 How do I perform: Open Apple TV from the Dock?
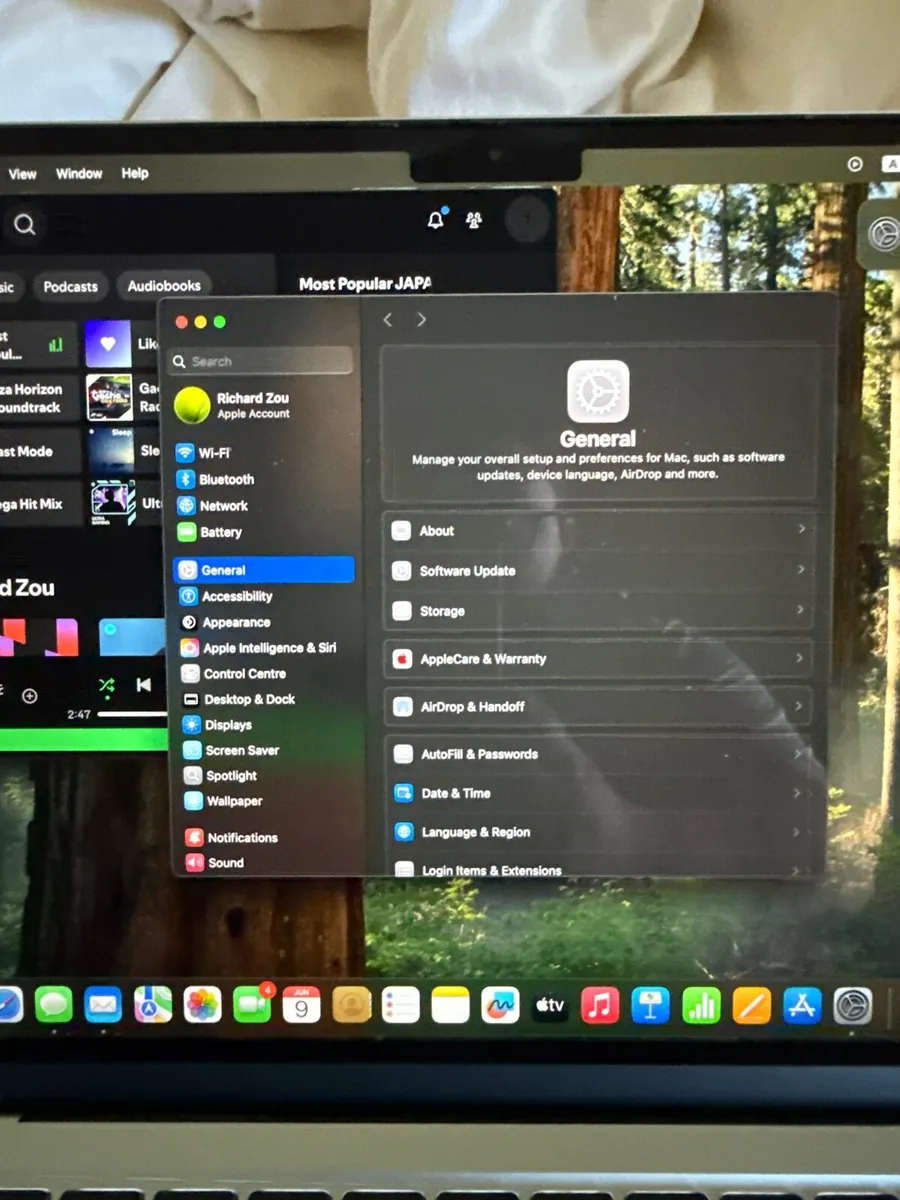pos(550,1005)
